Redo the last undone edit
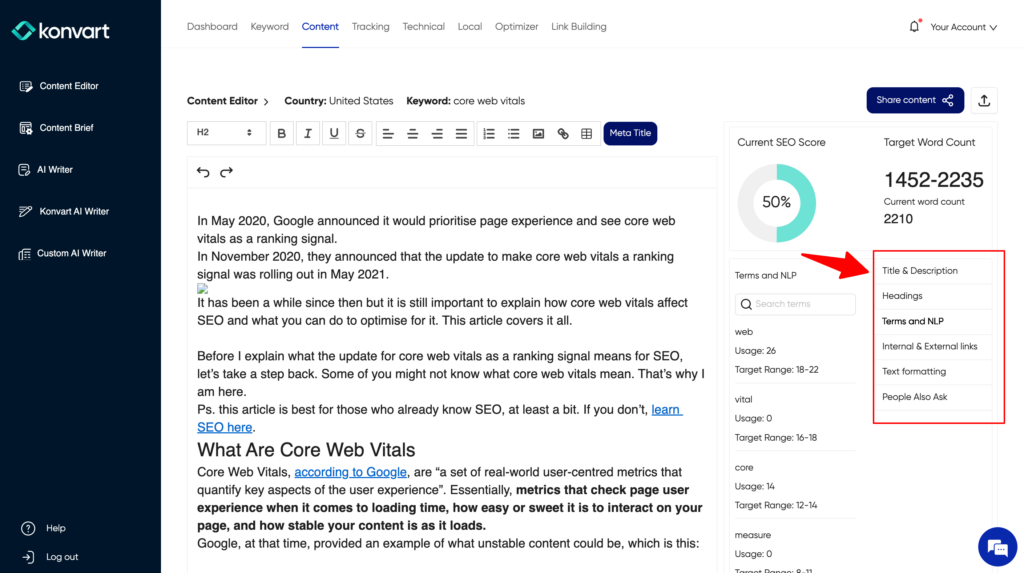This screenshot has height=573, width=1024. [x=226, y=172]
